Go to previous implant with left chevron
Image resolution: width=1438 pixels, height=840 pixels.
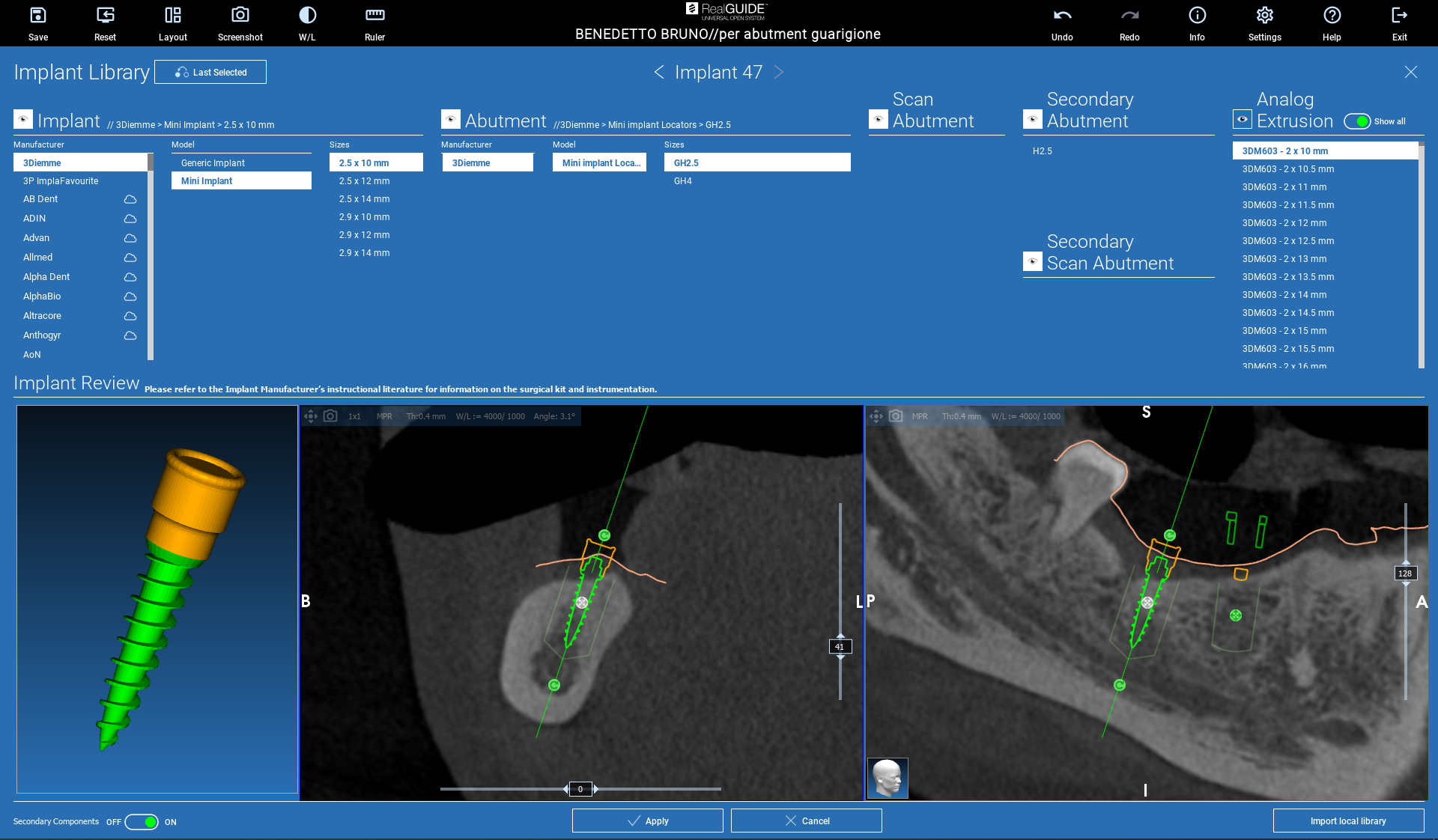pos(659,72)
